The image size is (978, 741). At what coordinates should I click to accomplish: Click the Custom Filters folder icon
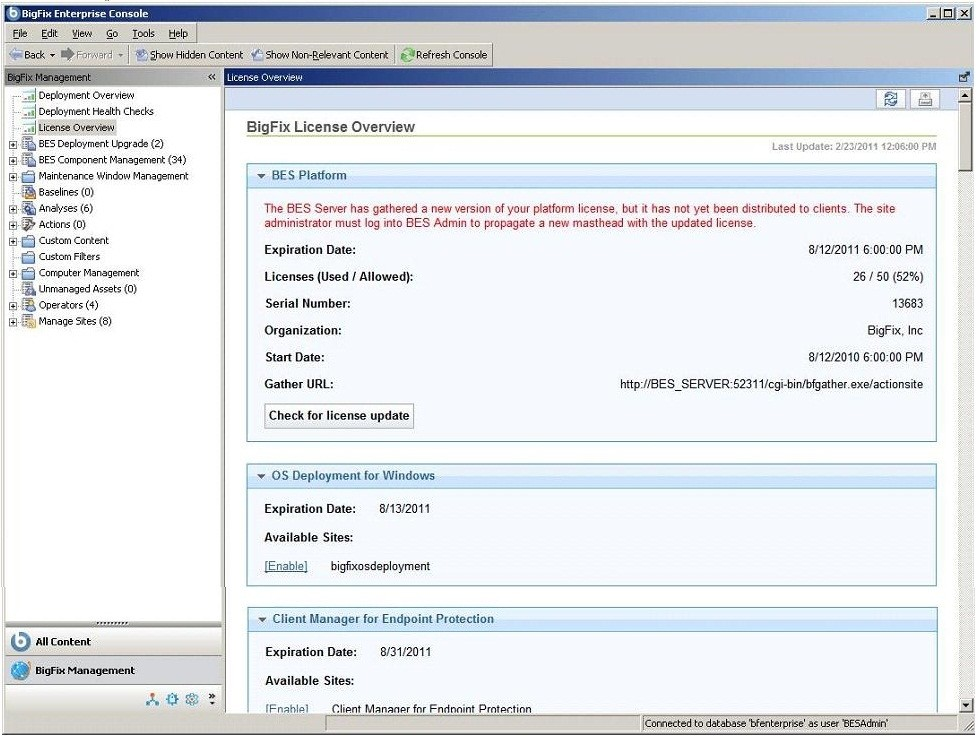tap(29, 257)
